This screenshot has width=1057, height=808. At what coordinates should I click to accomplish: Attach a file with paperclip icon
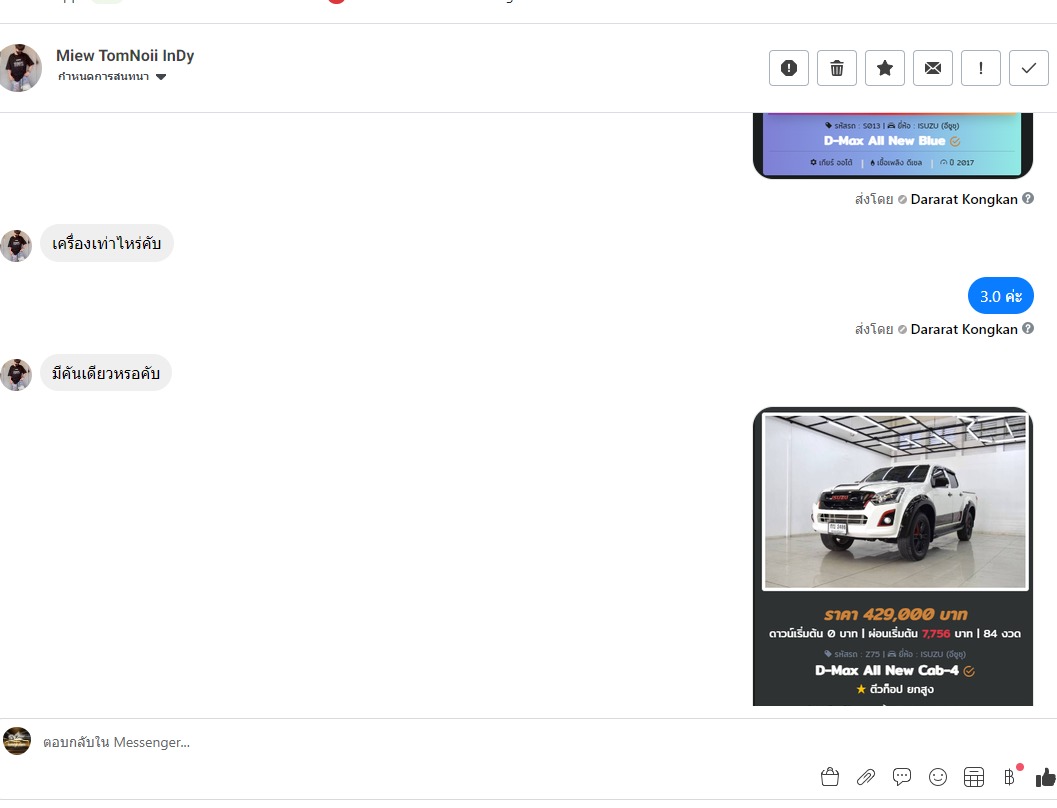click(866, 777)
